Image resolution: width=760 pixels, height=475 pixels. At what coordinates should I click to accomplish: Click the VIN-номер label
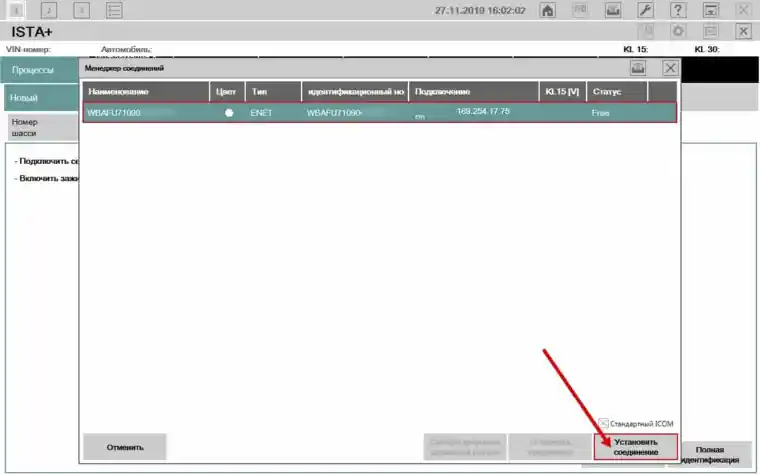coord(28,49)
